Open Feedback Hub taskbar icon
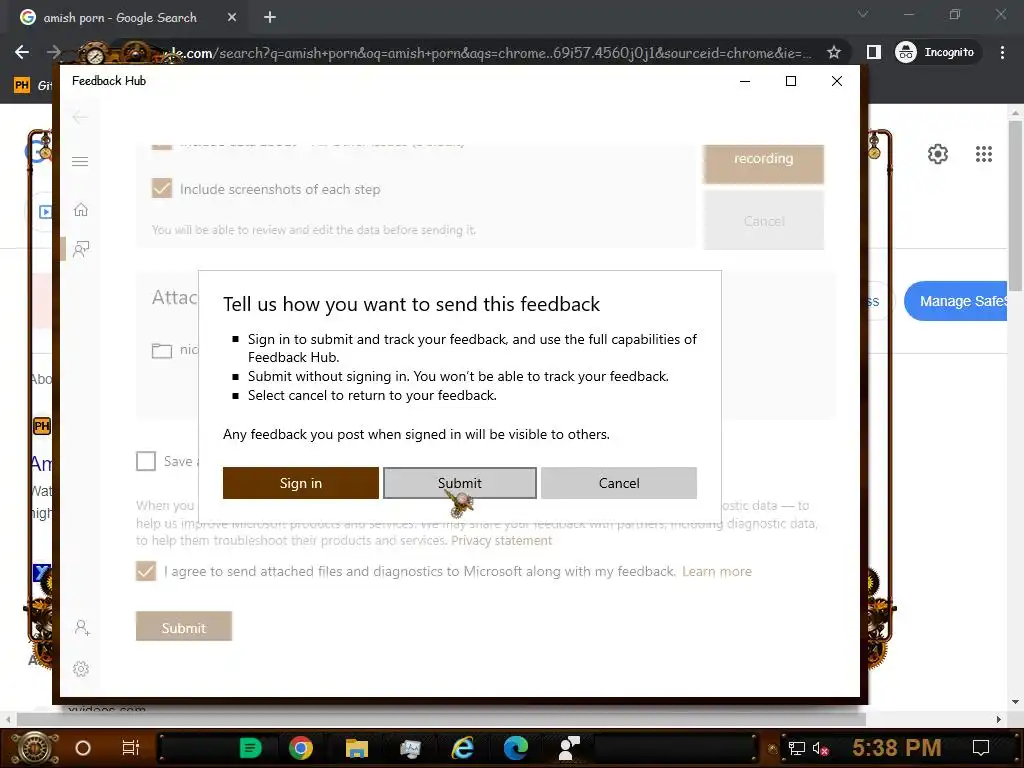Screen dimensions: 1024x768 pos(569,748)
